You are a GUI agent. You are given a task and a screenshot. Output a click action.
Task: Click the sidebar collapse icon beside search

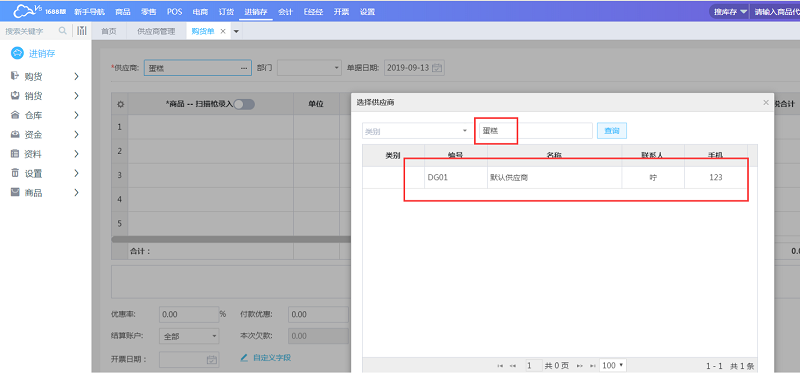click(82, 31)
